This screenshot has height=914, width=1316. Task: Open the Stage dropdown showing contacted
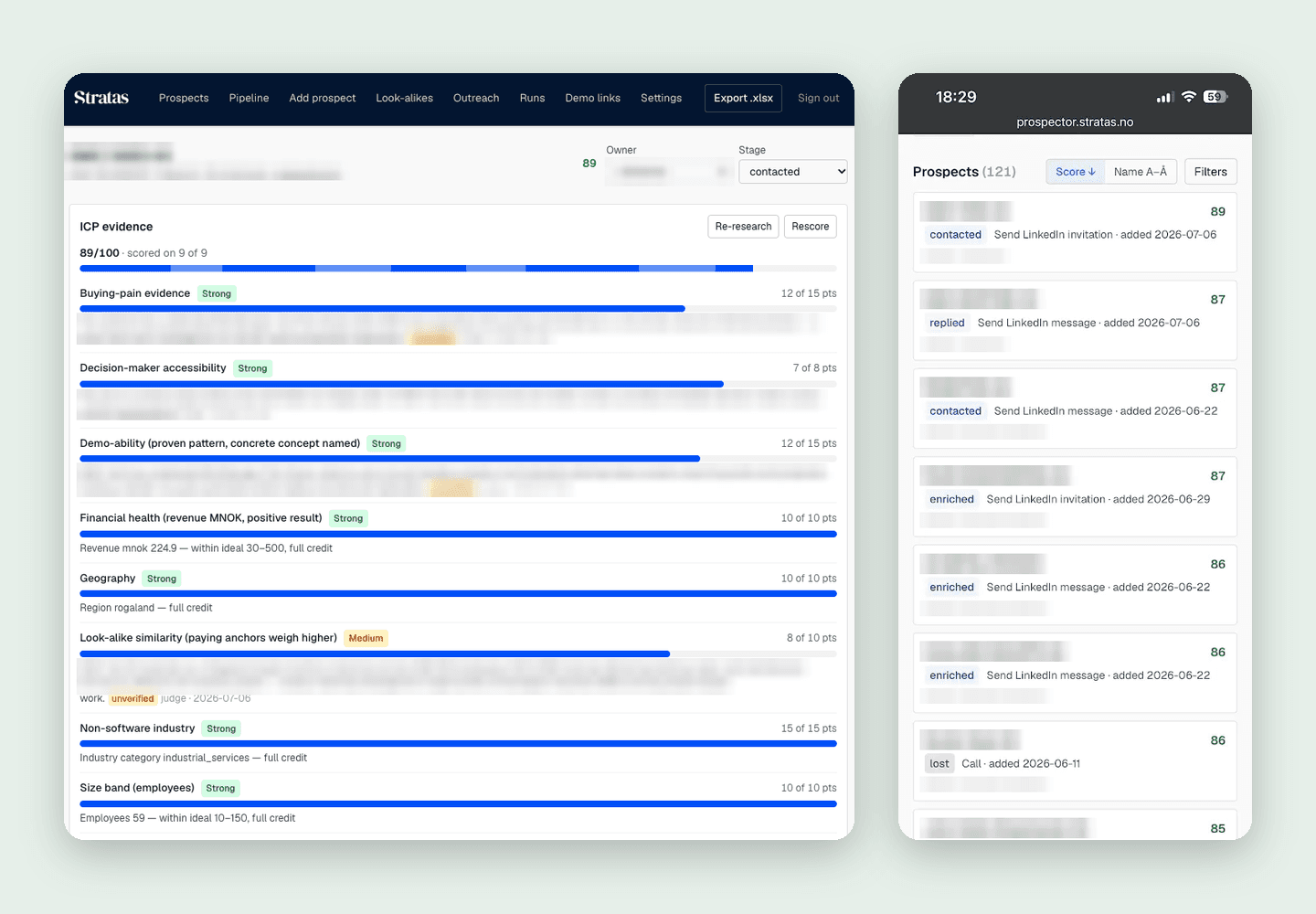pyautogui.click(x=792, y=172)
